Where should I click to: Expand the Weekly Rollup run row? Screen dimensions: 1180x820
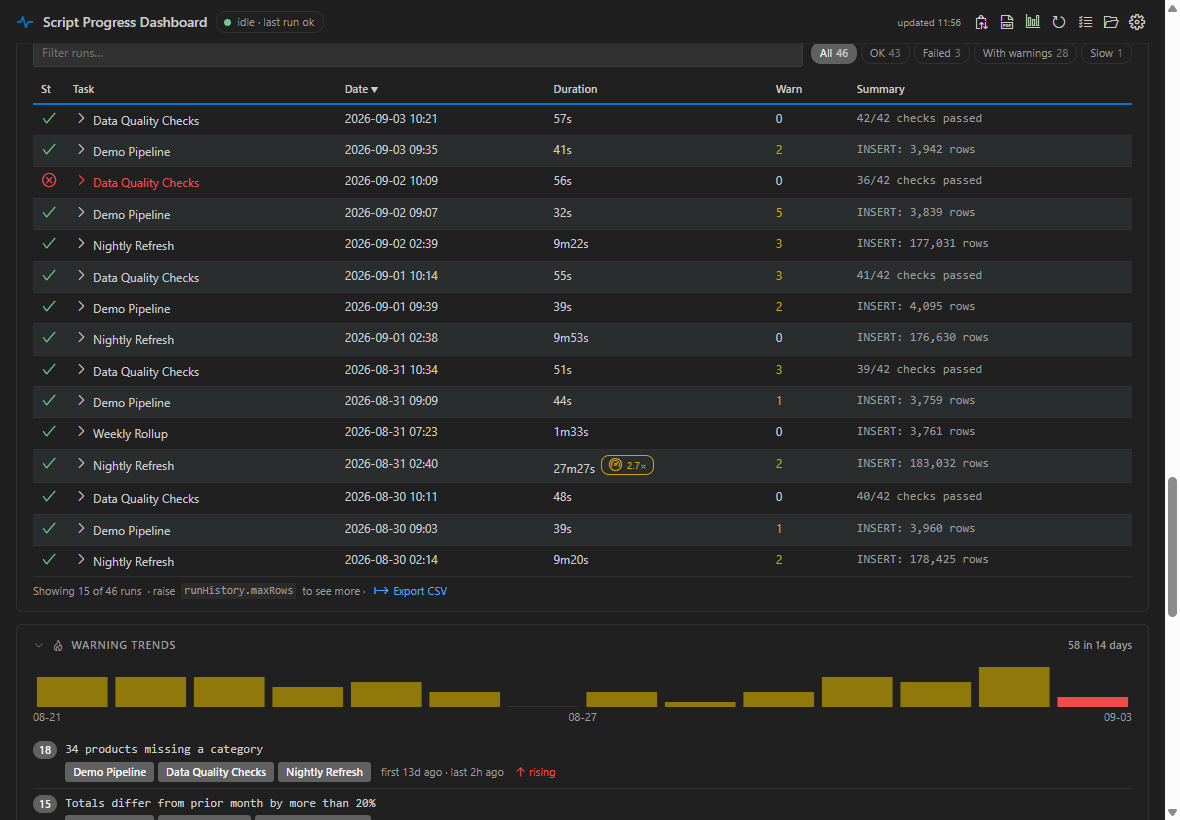(x=81, y=432)
